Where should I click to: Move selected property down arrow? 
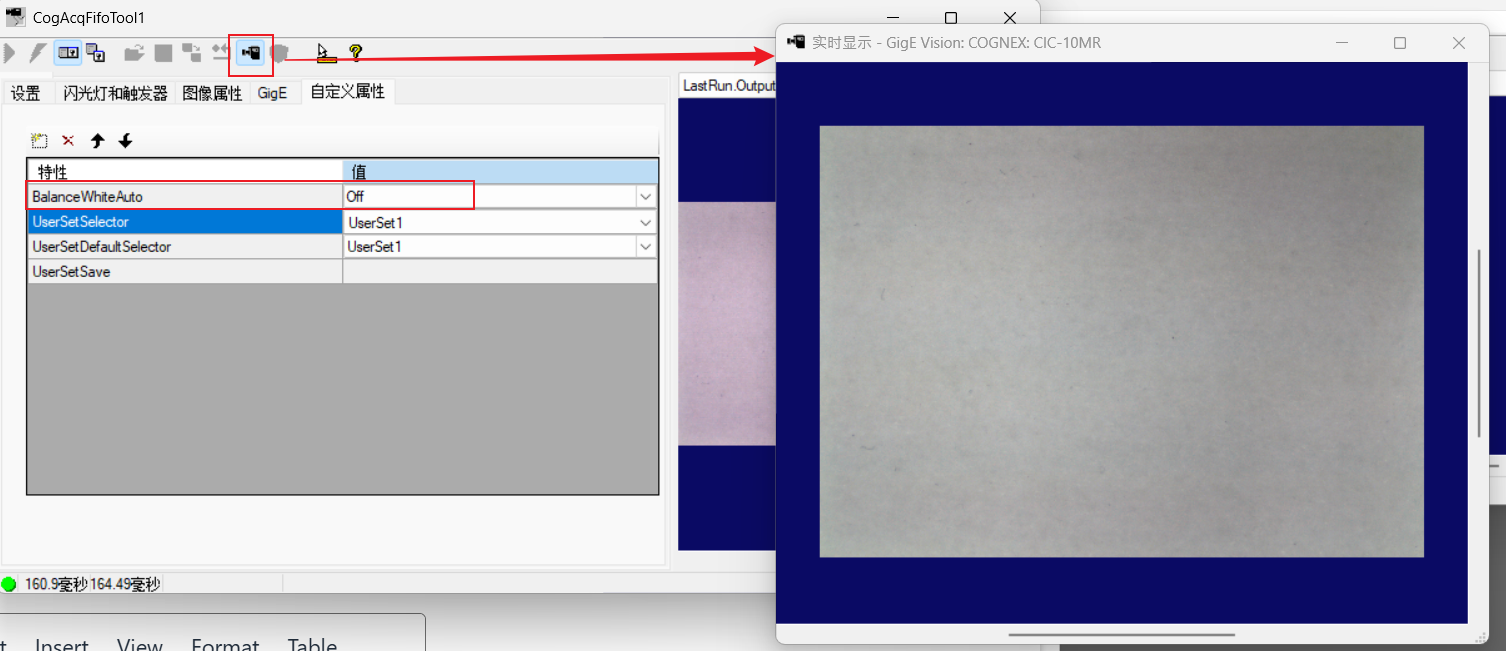click(x=125, y=141)
